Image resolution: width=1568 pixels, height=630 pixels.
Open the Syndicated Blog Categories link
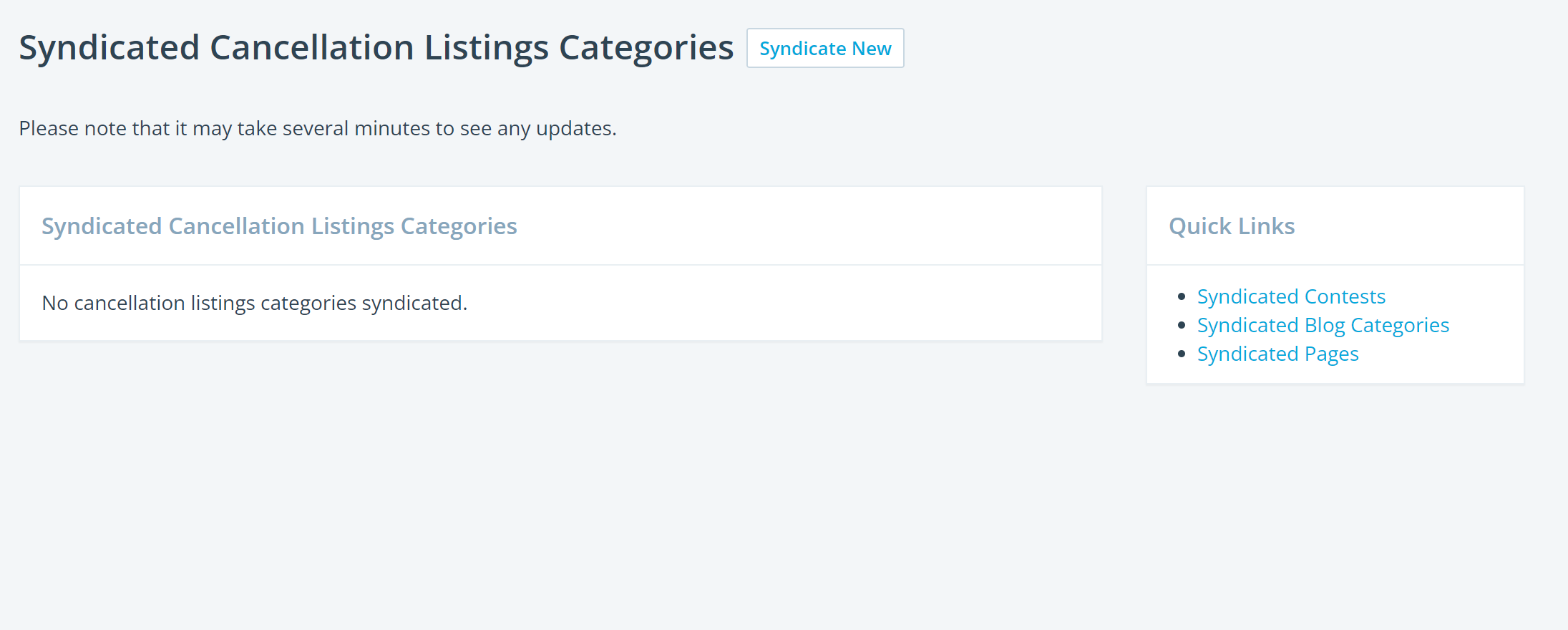[1323, 325]
